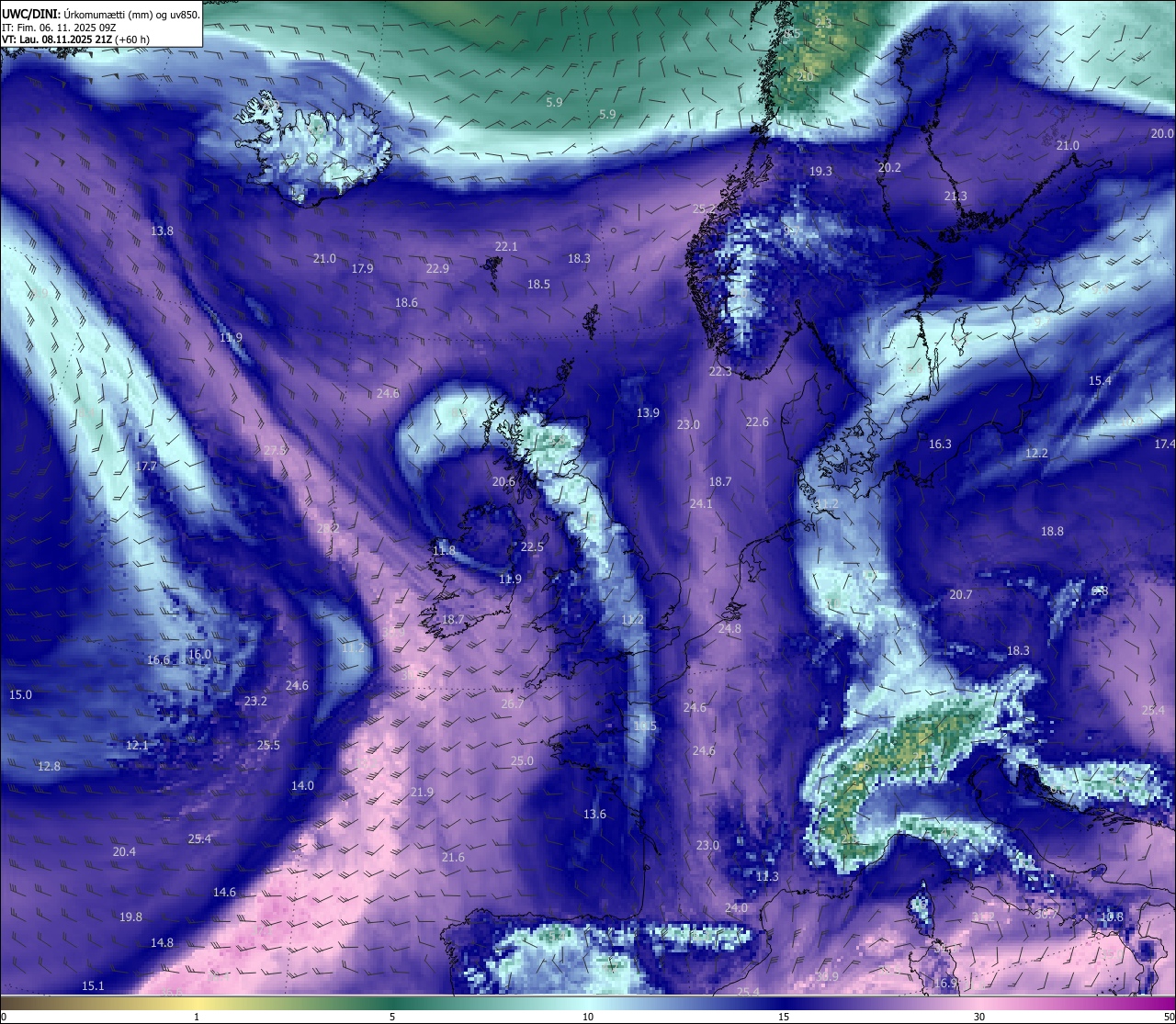
Task: Click the 25.0 value west of Brittany
Action: pyautogui.click(x=522, y=761)
